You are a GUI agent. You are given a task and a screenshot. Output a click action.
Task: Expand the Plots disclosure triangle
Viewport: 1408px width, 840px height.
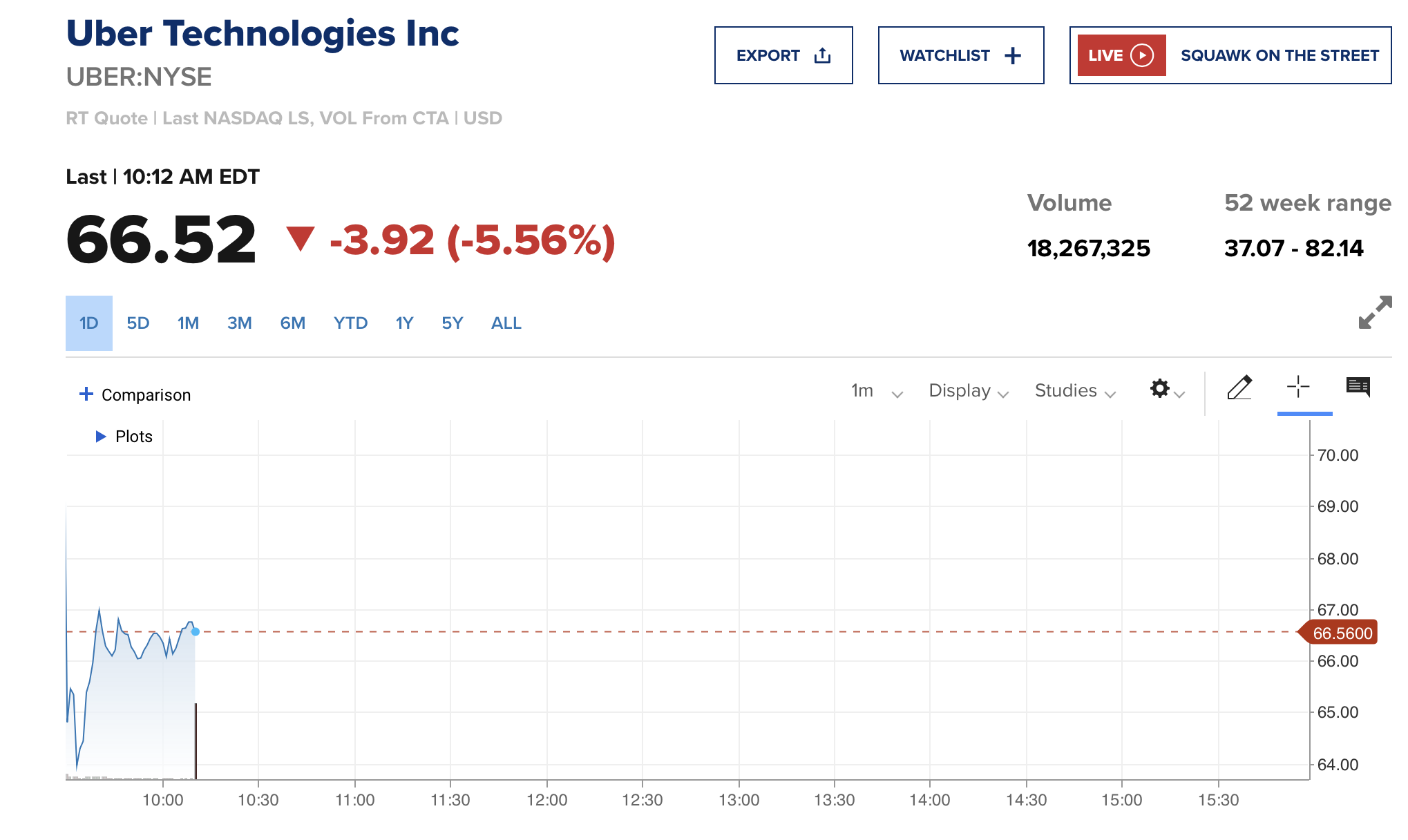[101, 437]
